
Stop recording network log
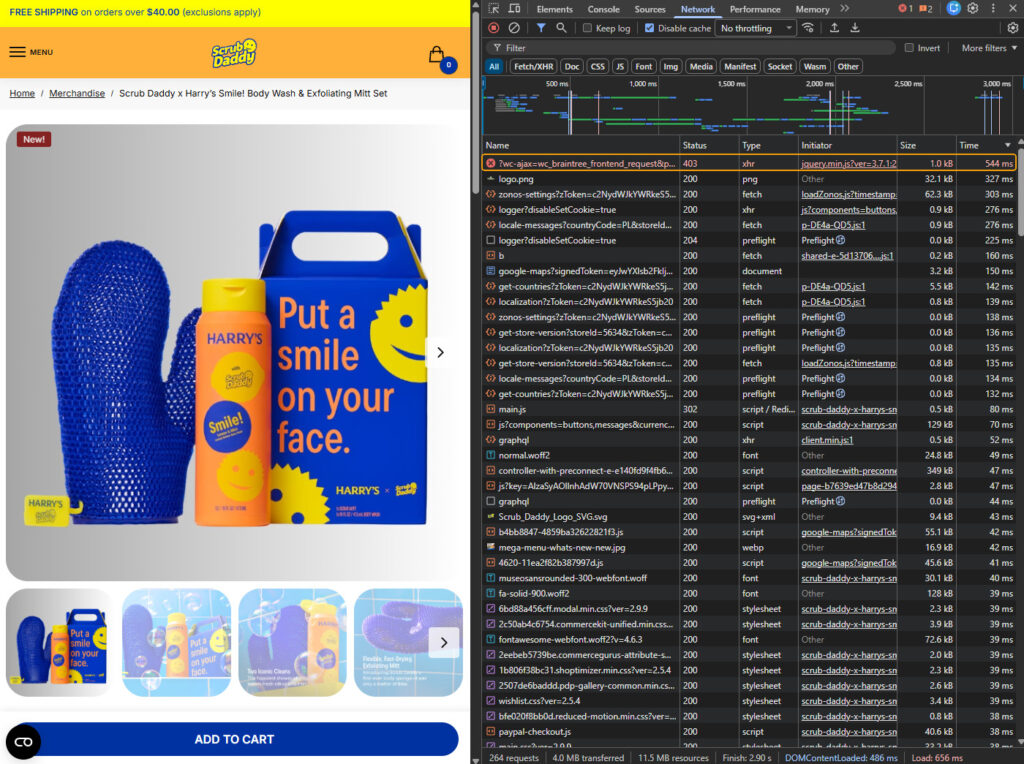point(494,28)
